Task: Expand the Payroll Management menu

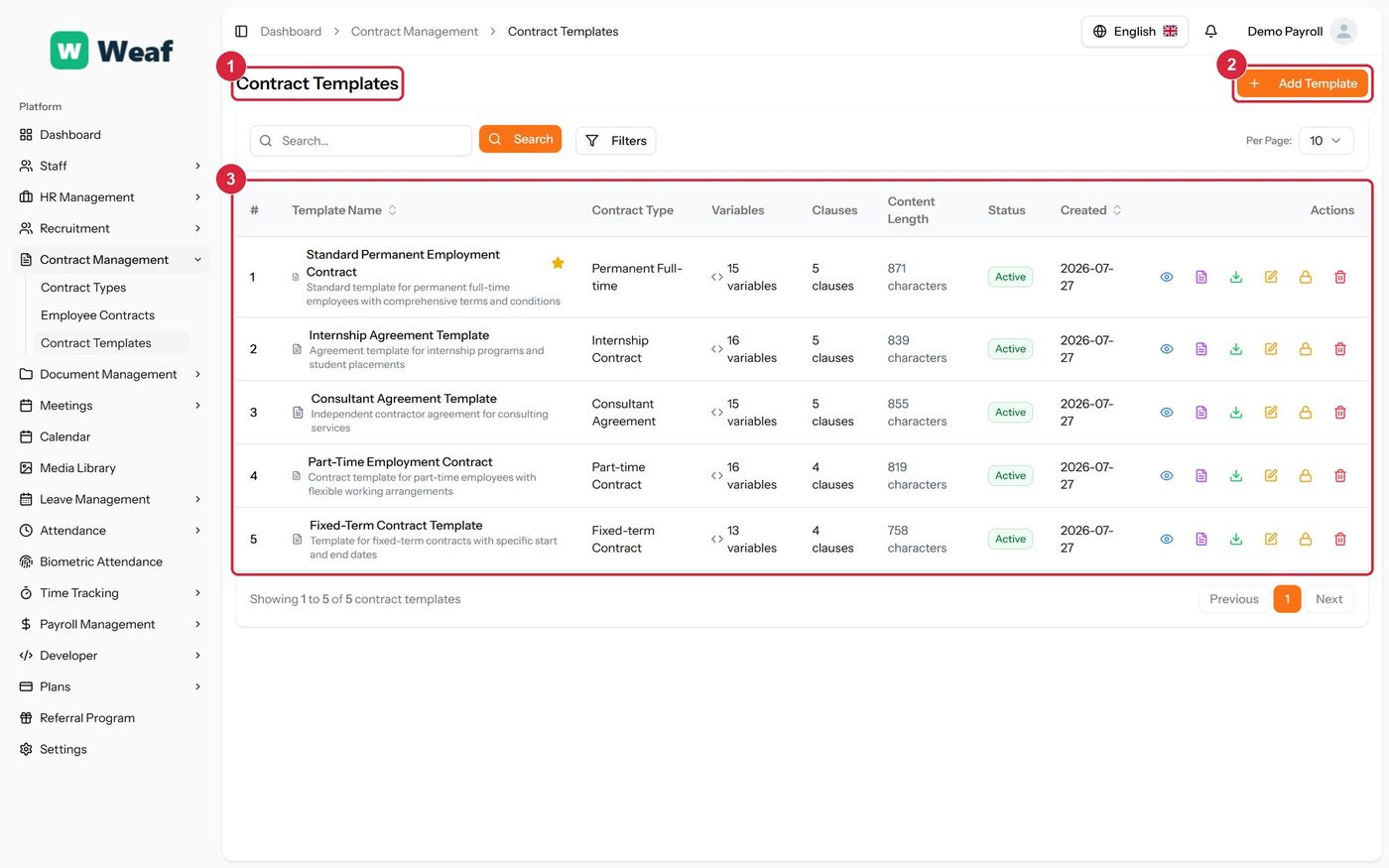Action: [111, 624]
